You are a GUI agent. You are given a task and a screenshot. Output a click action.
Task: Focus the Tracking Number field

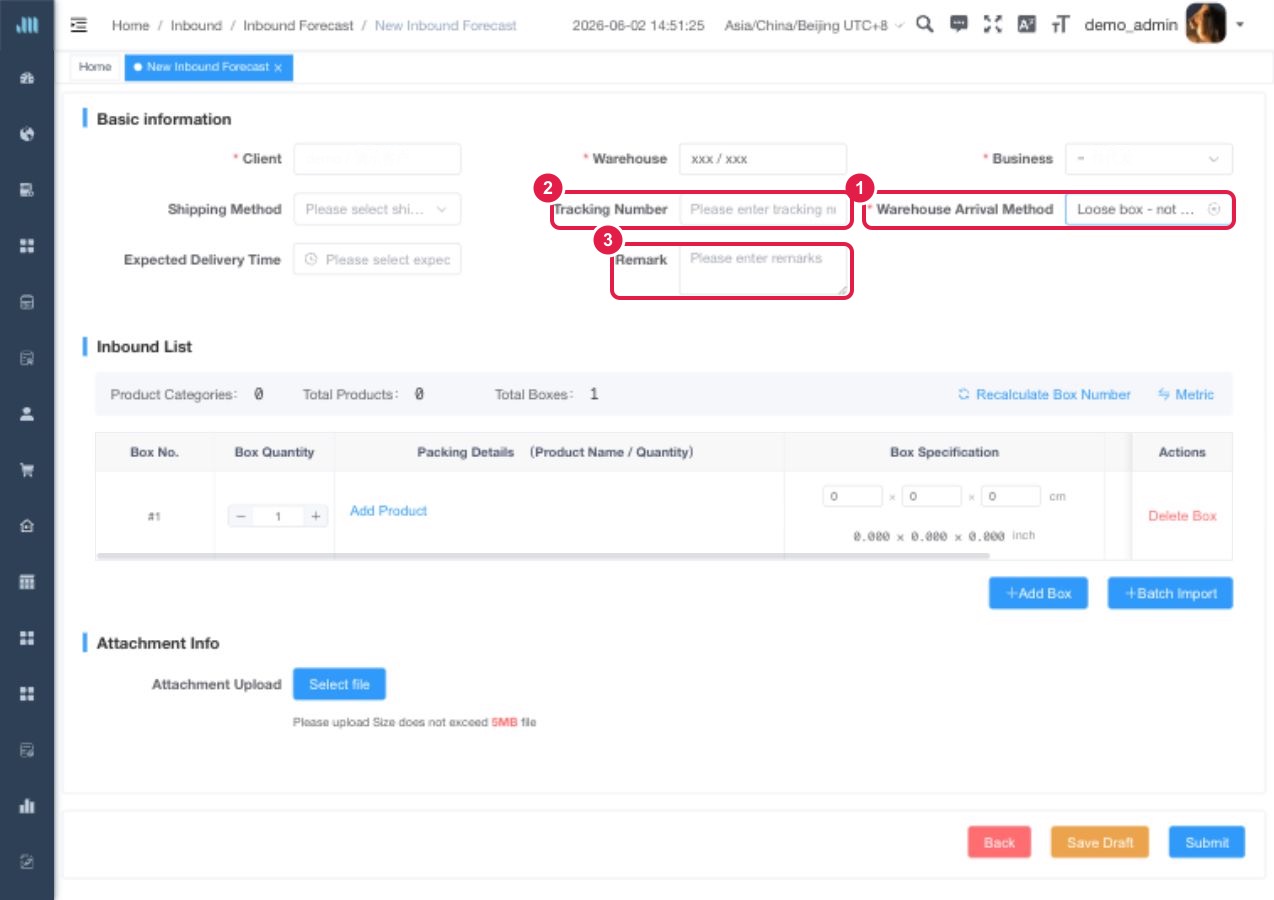pyautogui.click(x=763, y=210)
